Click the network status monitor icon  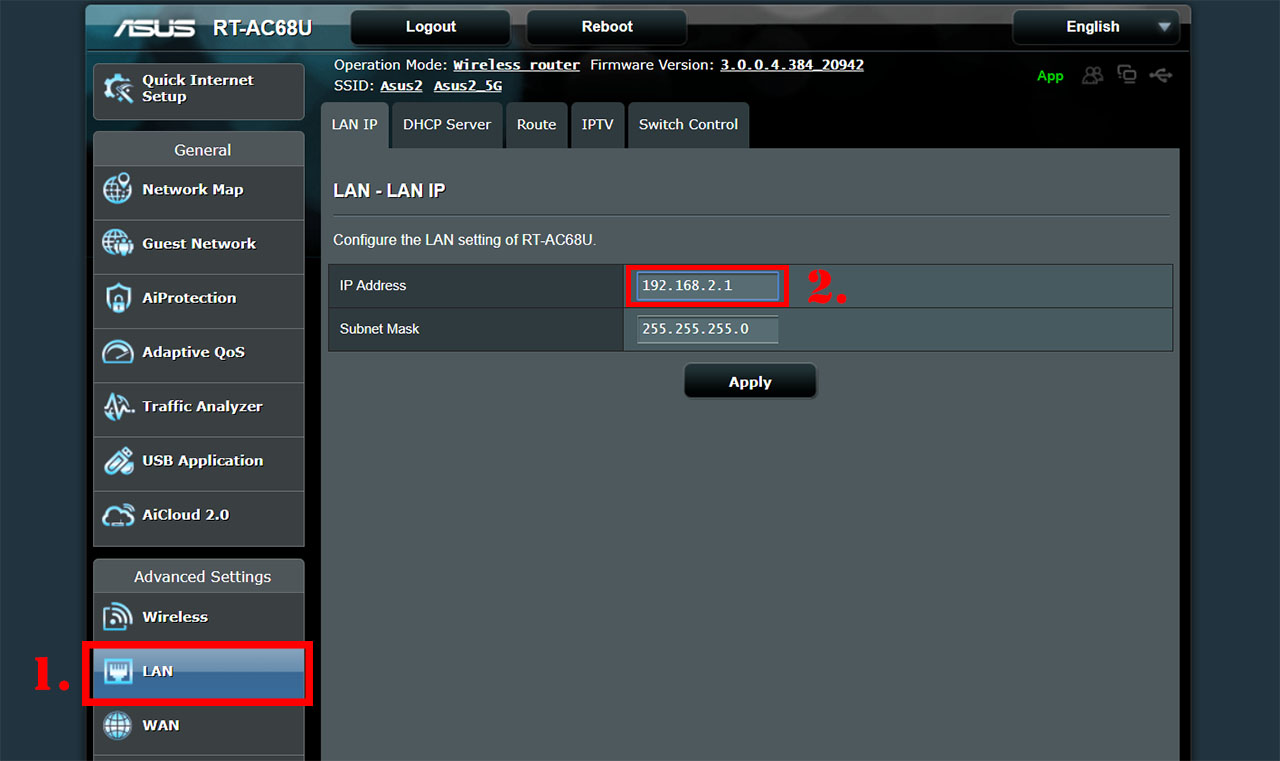1127,75
